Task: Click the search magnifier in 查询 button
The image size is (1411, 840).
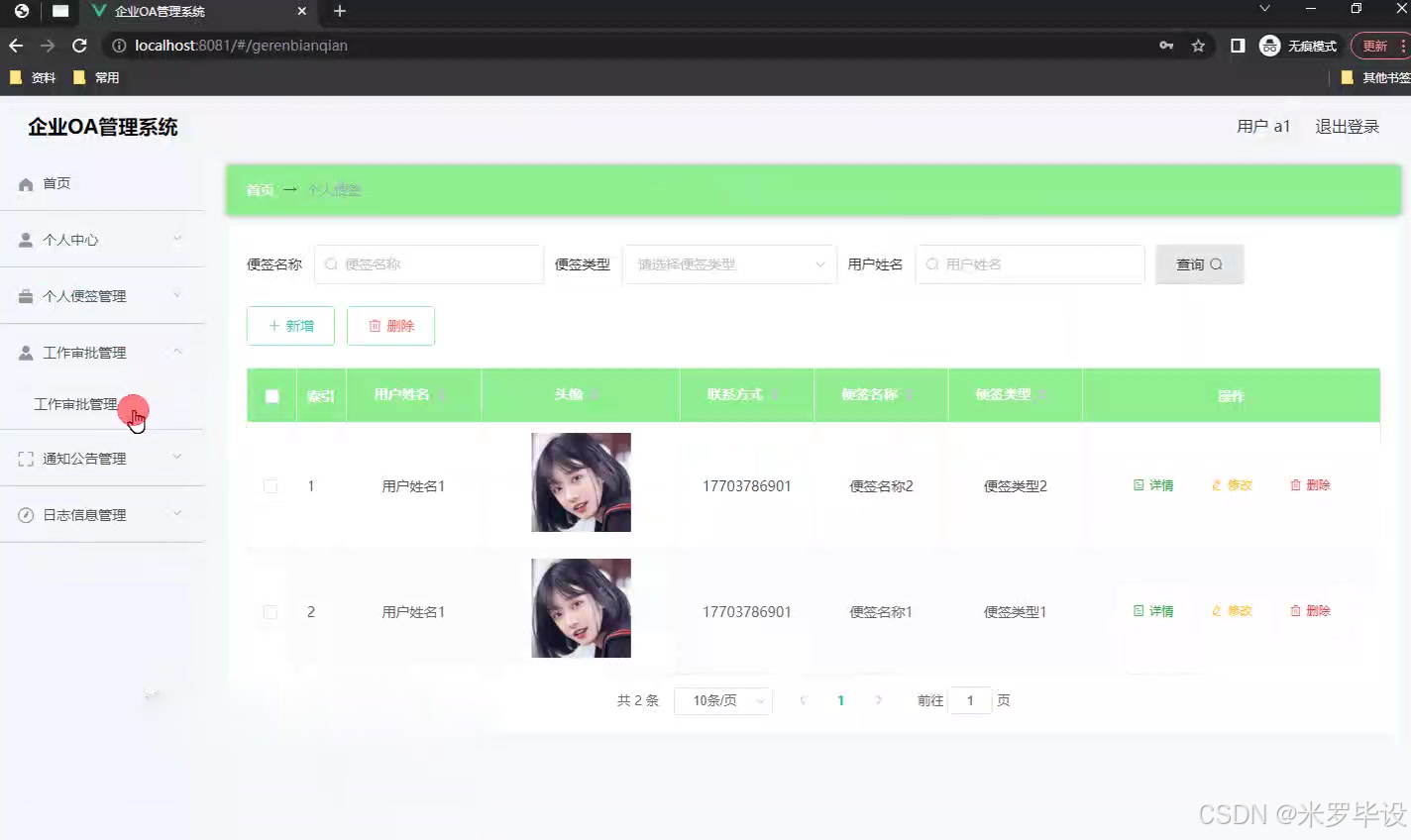Action: click(x=1218, y=264)
